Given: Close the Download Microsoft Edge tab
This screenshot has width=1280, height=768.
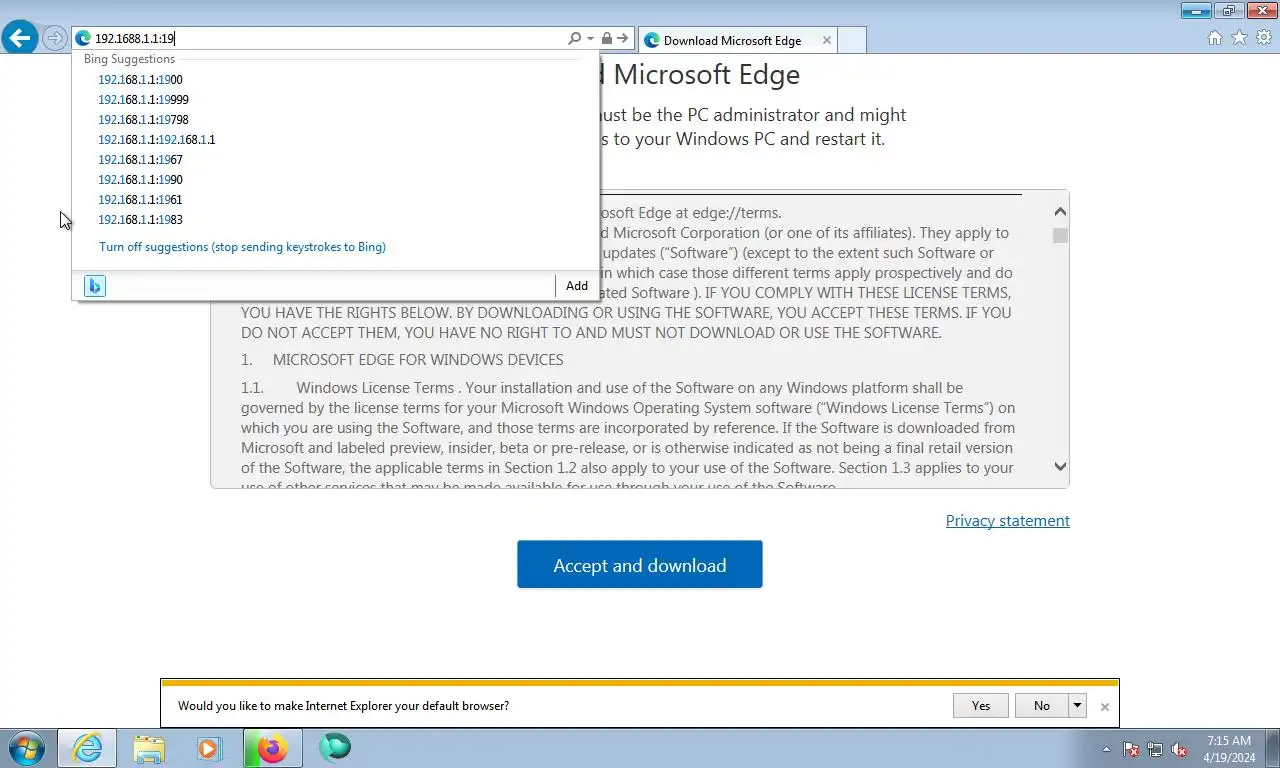Looking at the screenshot, I should (826, 40).
